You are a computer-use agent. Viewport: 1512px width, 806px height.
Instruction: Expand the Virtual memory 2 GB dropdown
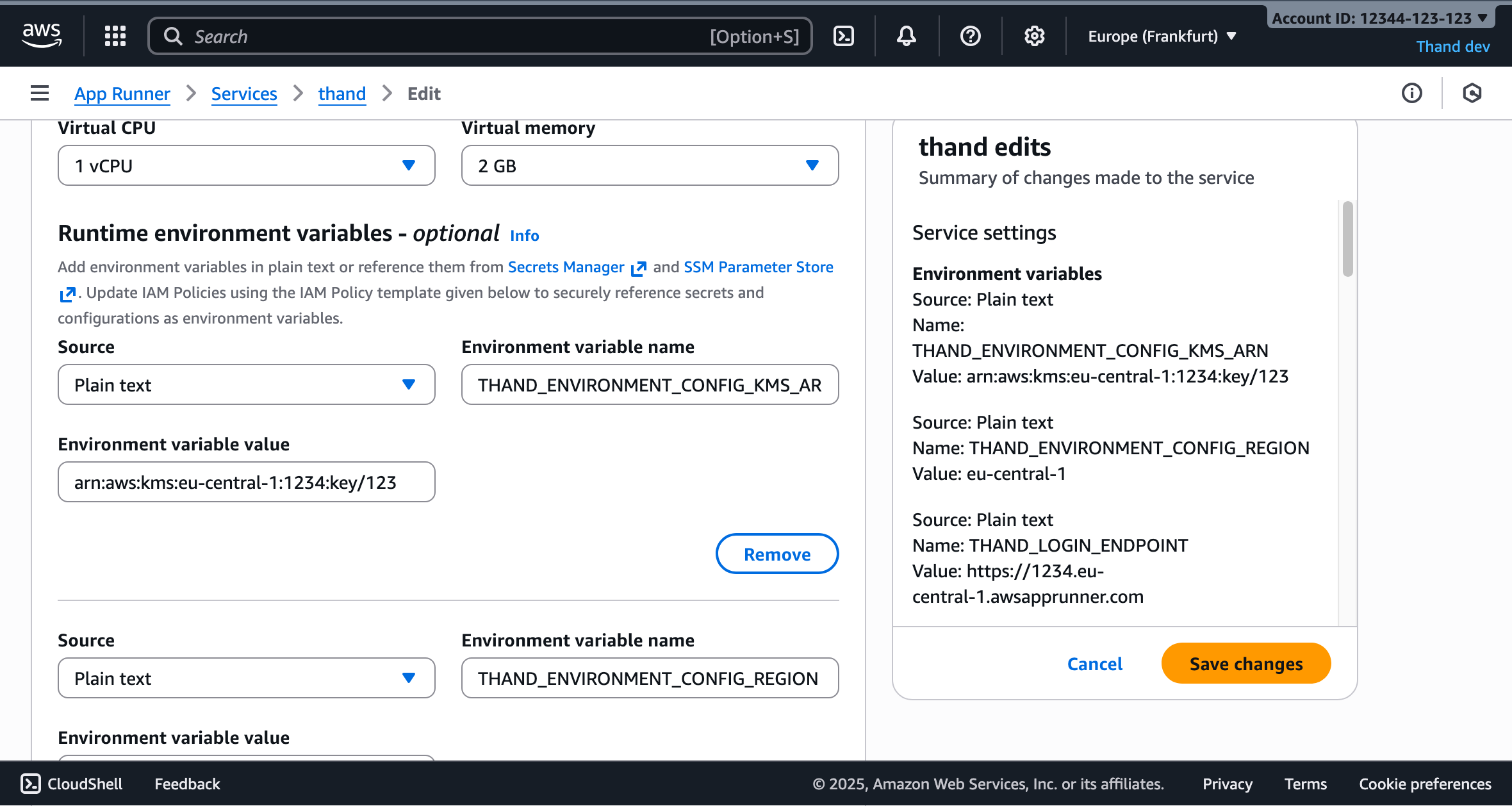[x=650, y=166]
